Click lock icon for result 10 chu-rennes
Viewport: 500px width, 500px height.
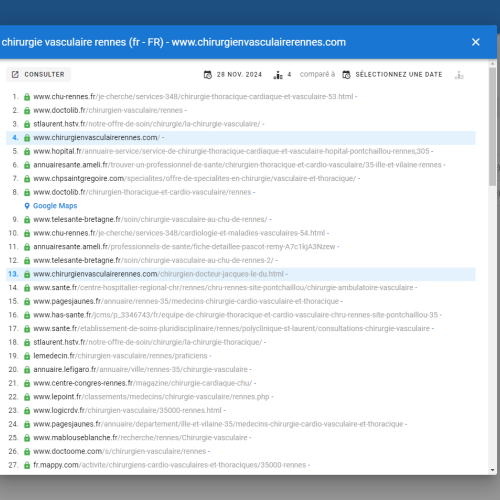coord(27,233)
